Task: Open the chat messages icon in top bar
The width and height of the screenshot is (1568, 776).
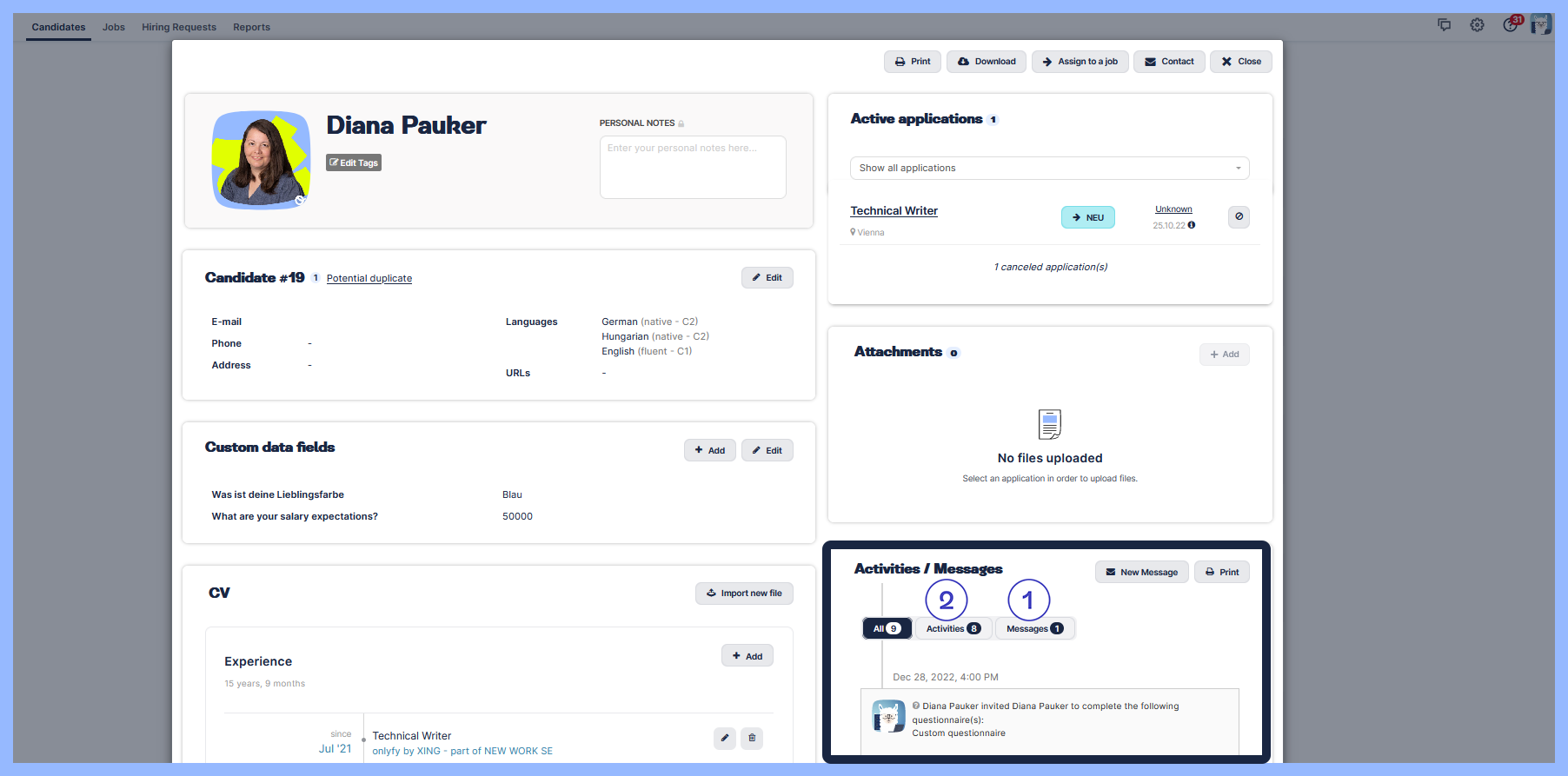Action: [1444, 25]
